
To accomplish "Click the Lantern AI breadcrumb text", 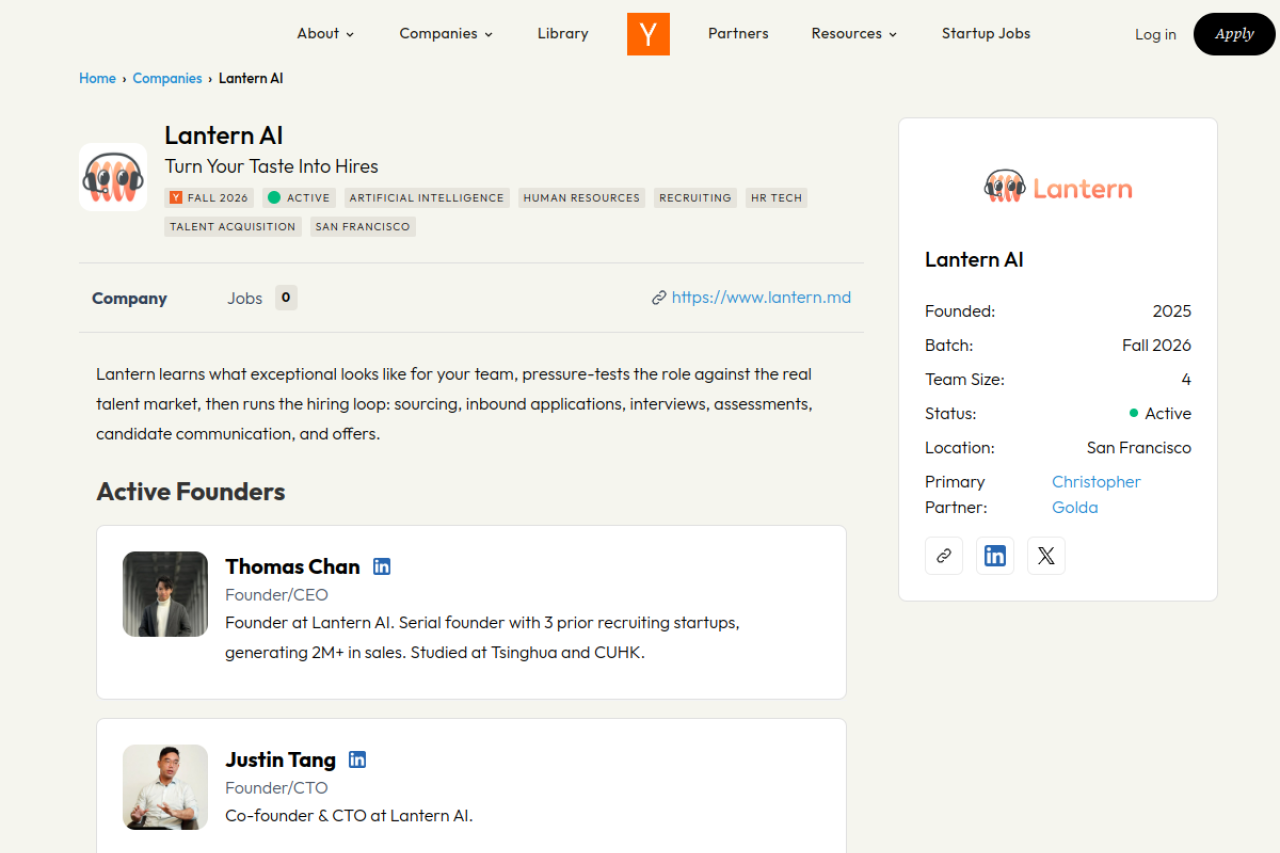I will [251, 78].
